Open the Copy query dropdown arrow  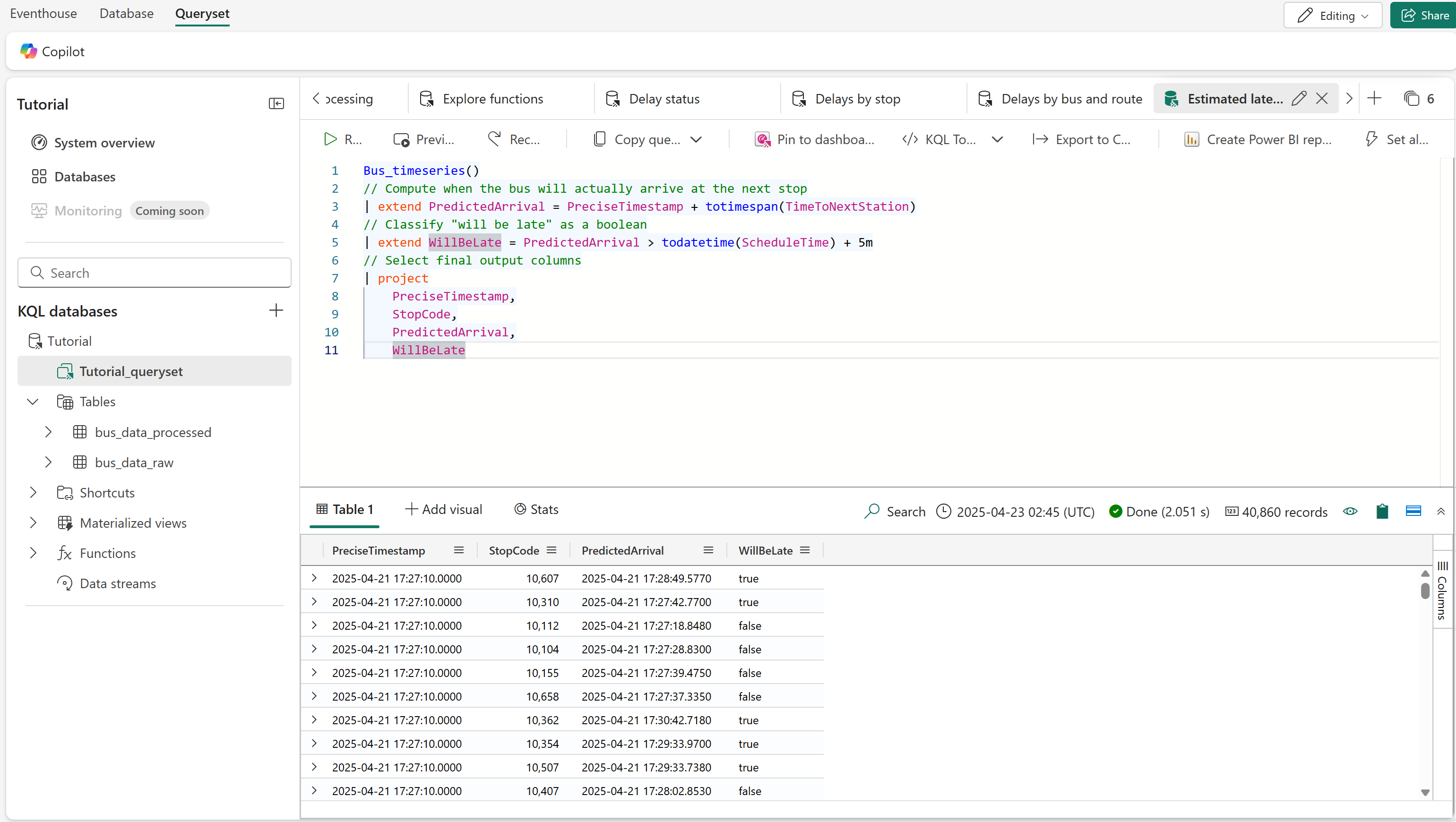(x=697, y=139)
